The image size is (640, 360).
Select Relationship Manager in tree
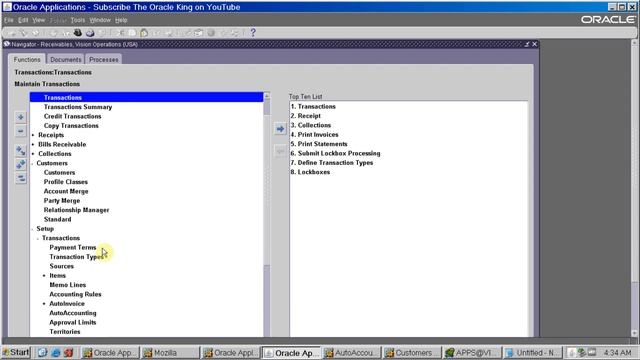point(76,210)
